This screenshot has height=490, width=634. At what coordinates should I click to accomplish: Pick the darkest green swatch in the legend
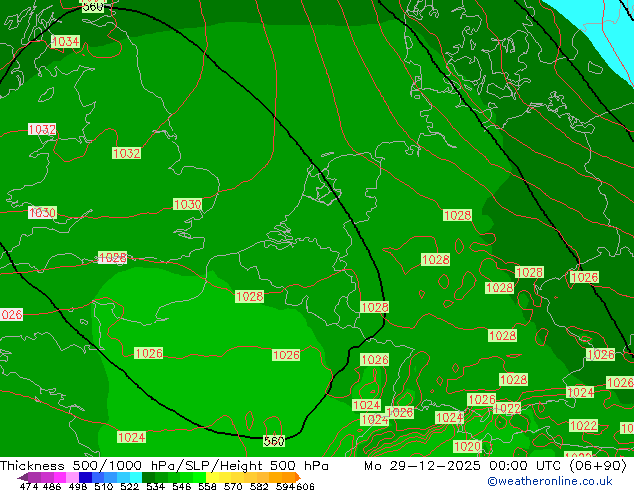click(x=148, y=477)
